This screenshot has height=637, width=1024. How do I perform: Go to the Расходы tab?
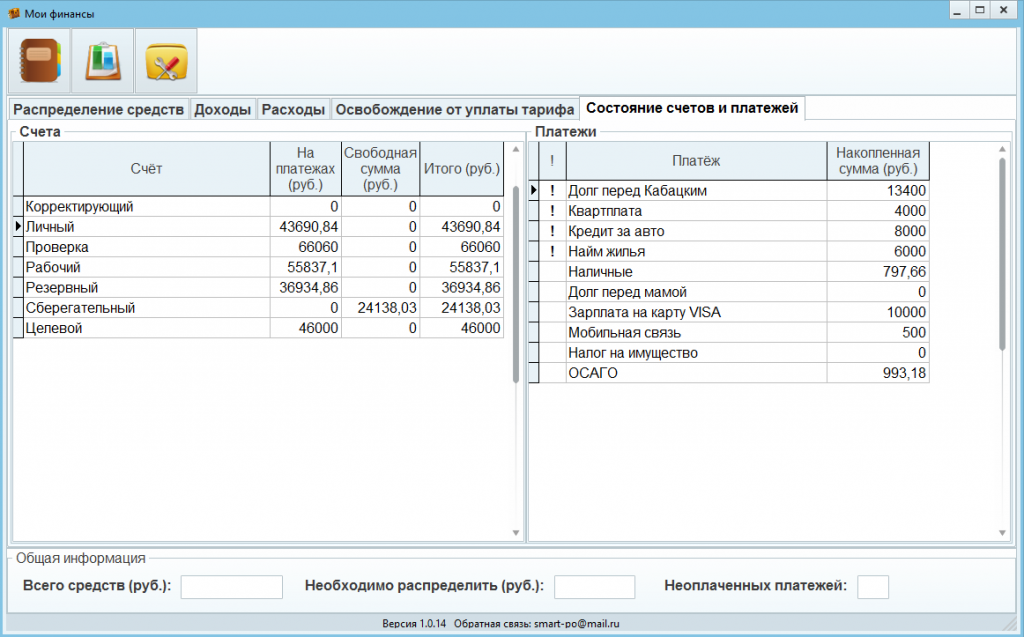click(293, 109)
